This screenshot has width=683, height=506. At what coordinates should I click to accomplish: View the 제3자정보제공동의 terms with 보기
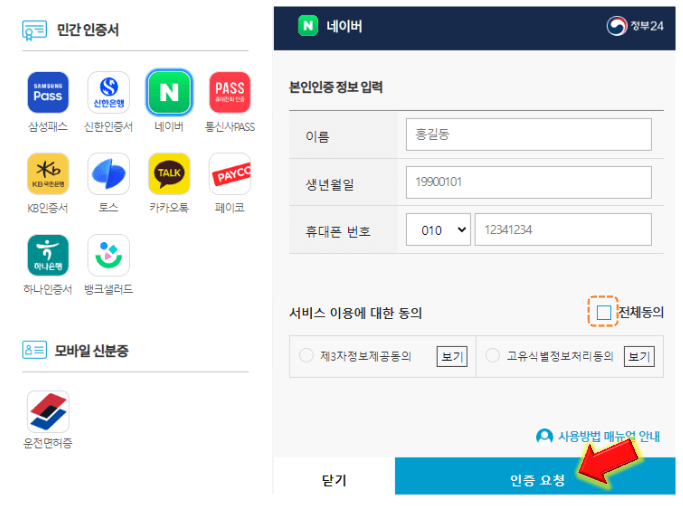coord(452,357)
